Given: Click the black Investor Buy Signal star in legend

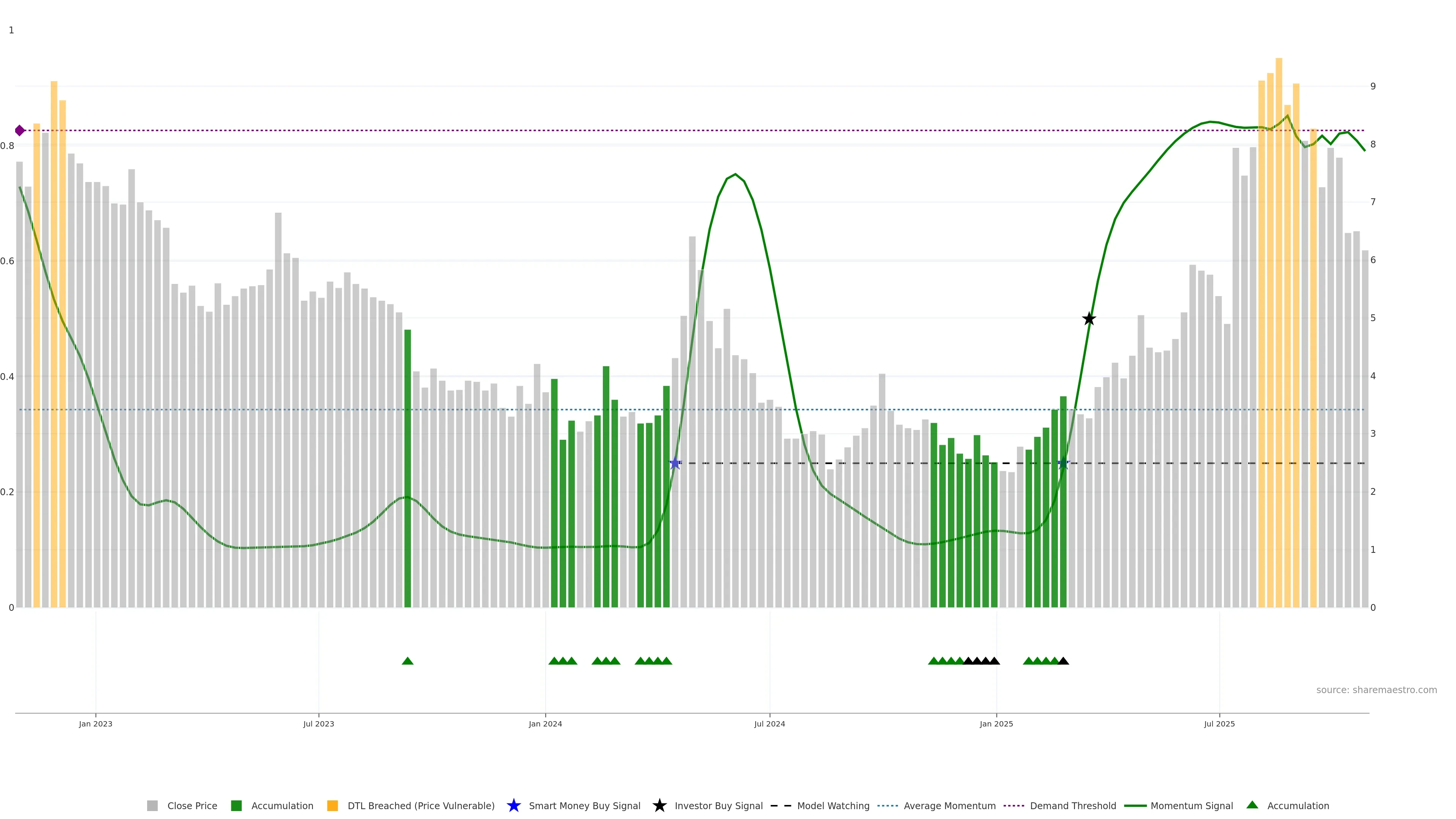Looking at the screenshot, I should 659,805.
